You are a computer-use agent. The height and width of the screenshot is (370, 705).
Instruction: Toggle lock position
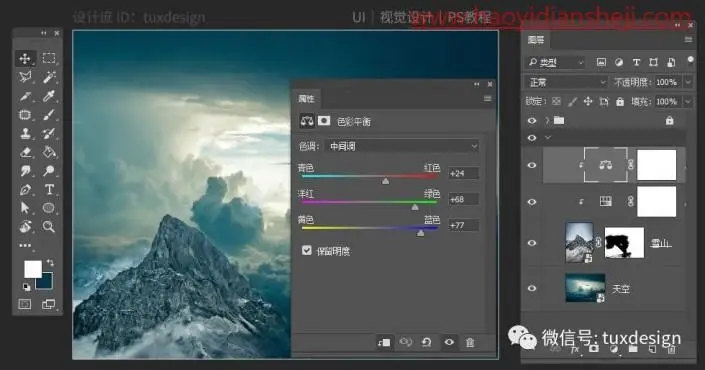(x=588, y=102)
